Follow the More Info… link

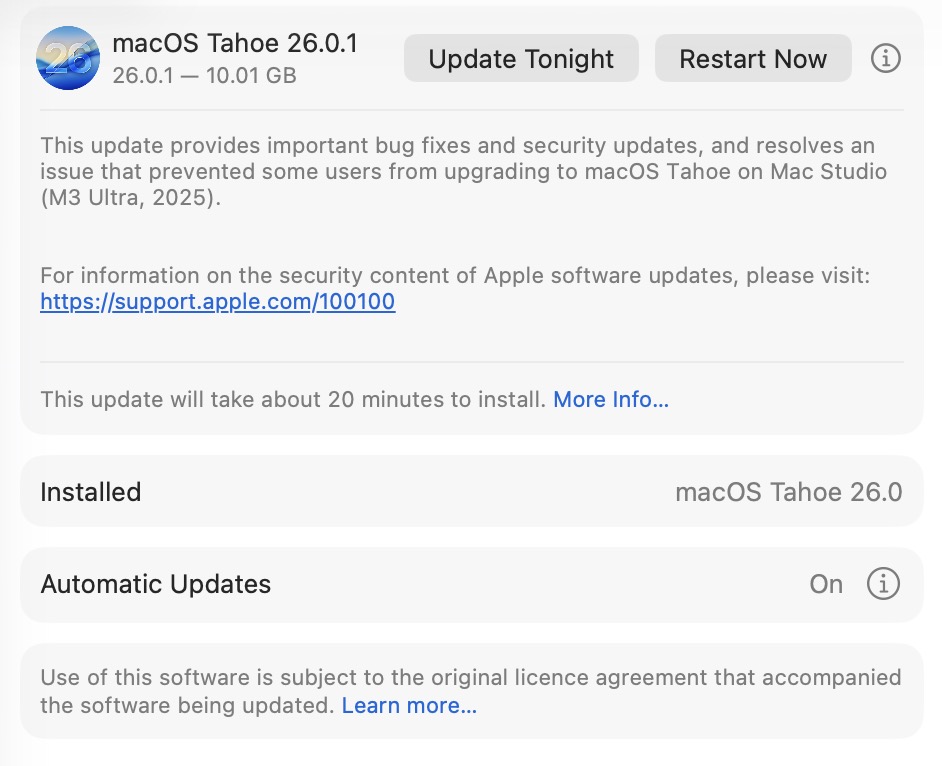click(611, 400)
